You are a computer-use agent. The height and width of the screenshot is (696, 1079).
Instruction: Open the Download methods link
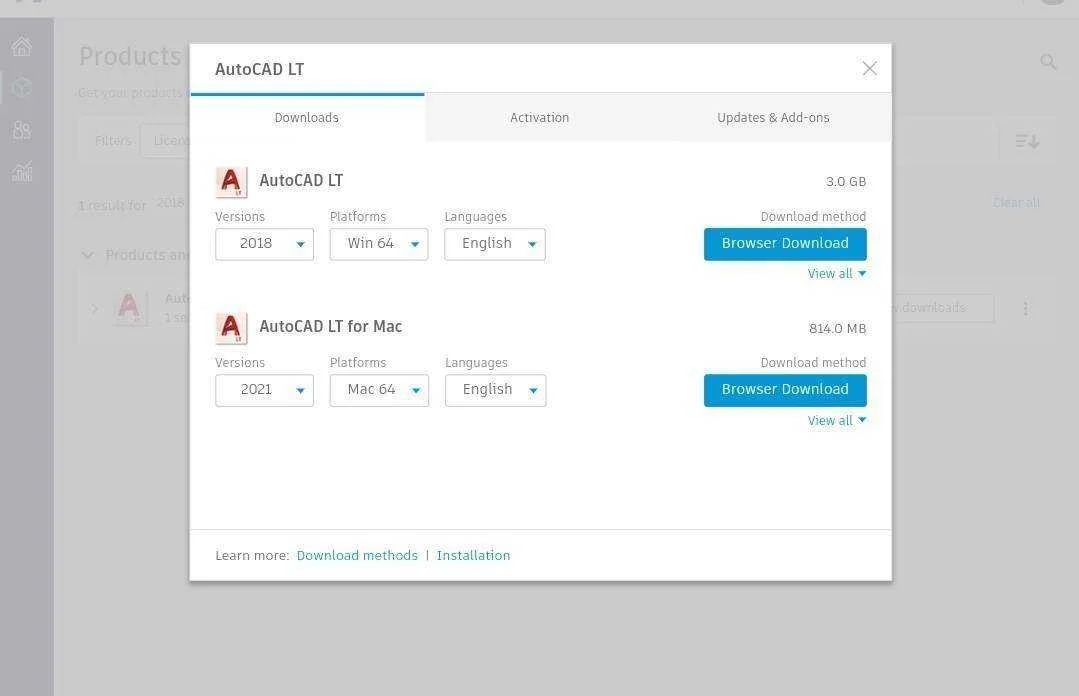tap(357, 556)
